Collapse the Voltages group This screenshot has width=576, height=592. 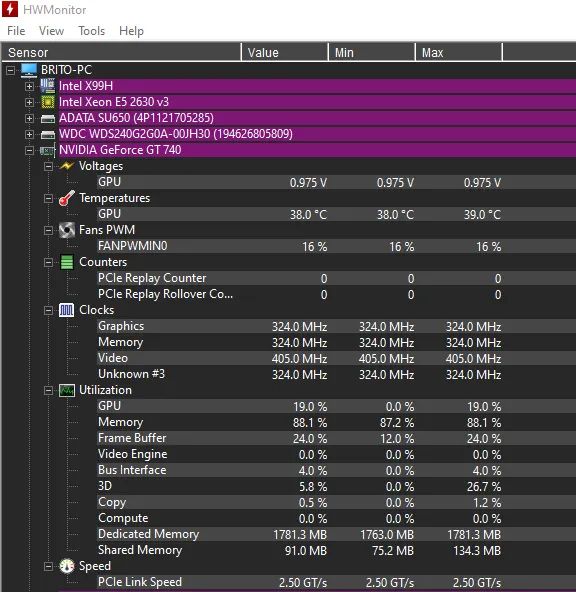coord(48,166)
